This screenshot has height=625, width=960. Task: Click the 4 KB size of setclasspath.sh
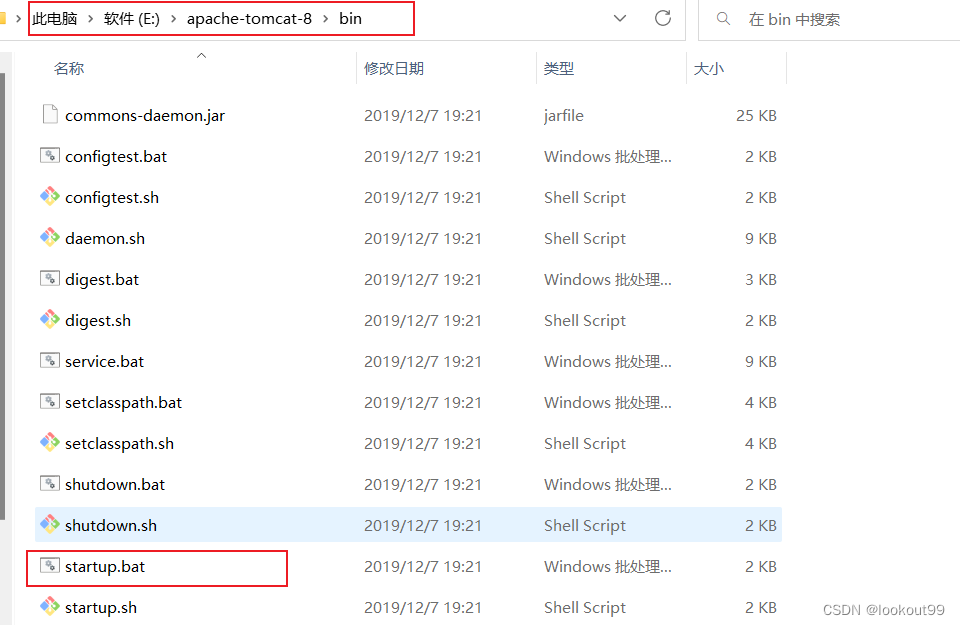[760, 444]
